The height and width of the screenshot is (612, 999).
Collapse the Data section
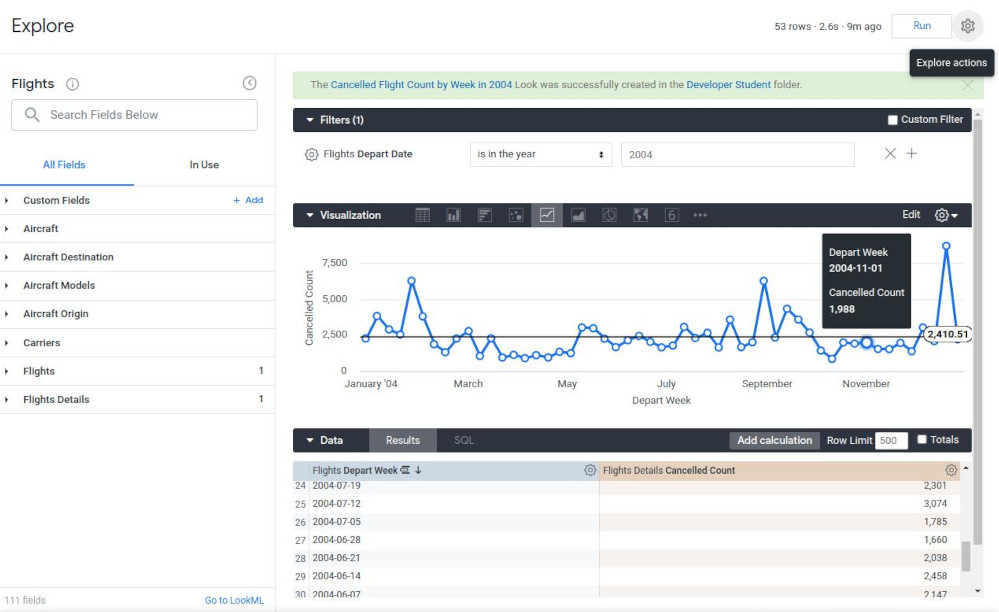click(310, 440)
